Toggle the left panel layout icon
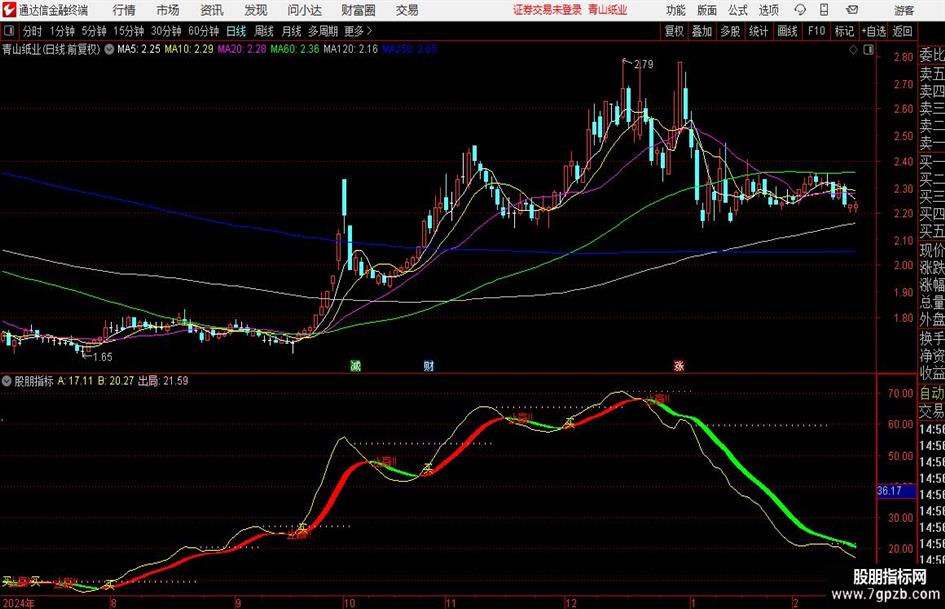The width and height of the screenshot is (945, 609). tap(8, 31)
